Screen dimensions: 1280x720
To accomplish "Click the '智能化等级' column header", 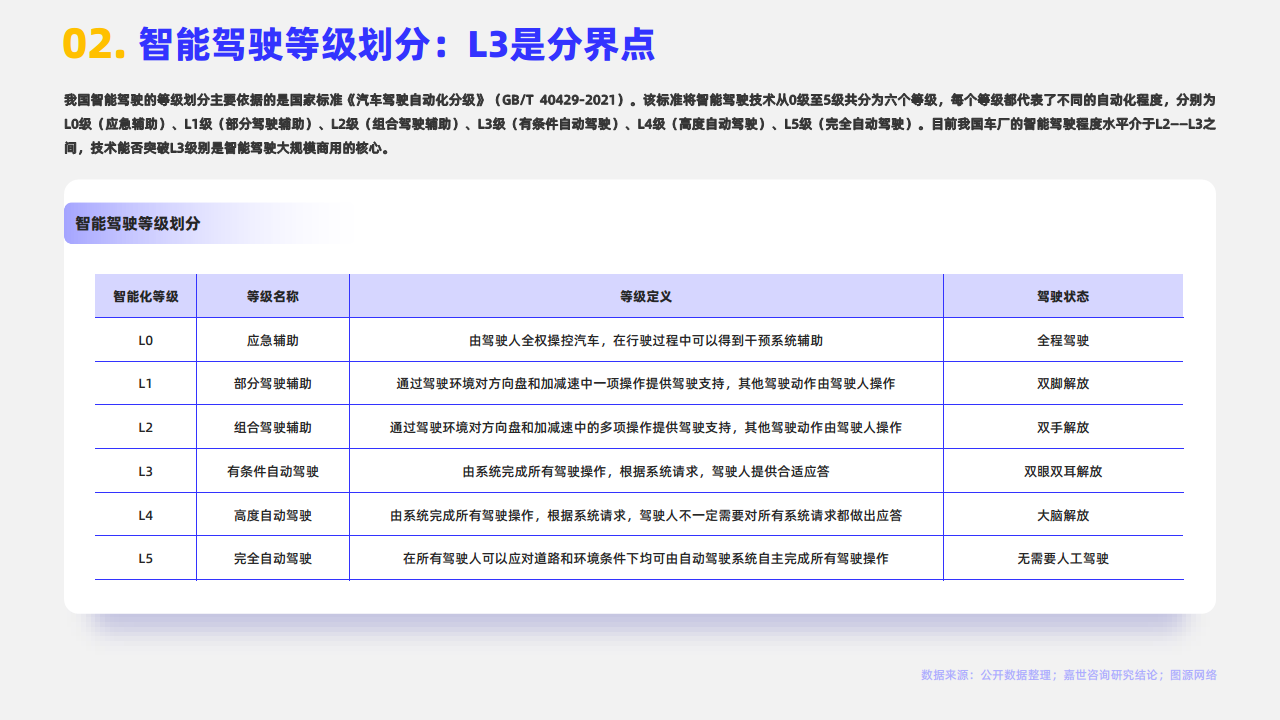I will pos(146,297).
